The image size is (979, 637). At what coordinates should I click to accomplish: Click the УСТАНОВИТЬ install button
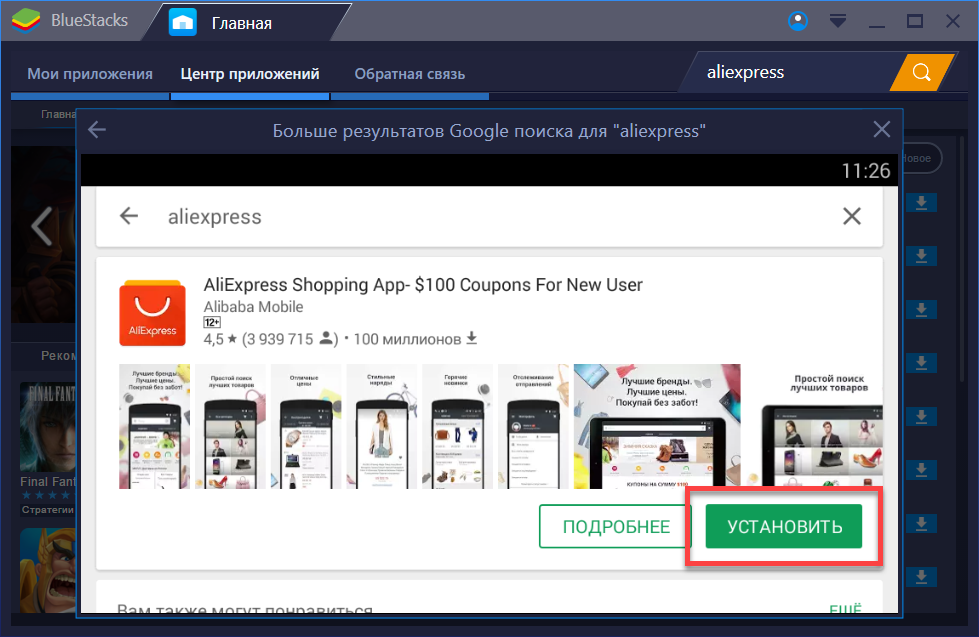point(784,526)
